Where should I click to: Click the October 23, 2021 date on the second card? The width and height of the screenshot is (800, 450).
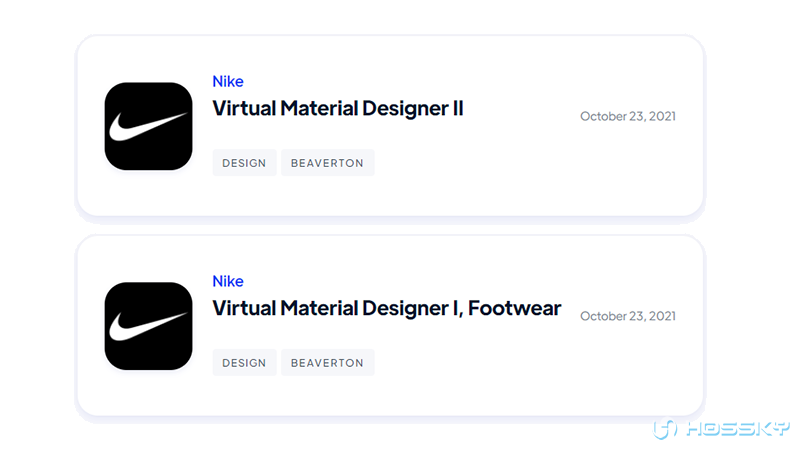point(628,316)
